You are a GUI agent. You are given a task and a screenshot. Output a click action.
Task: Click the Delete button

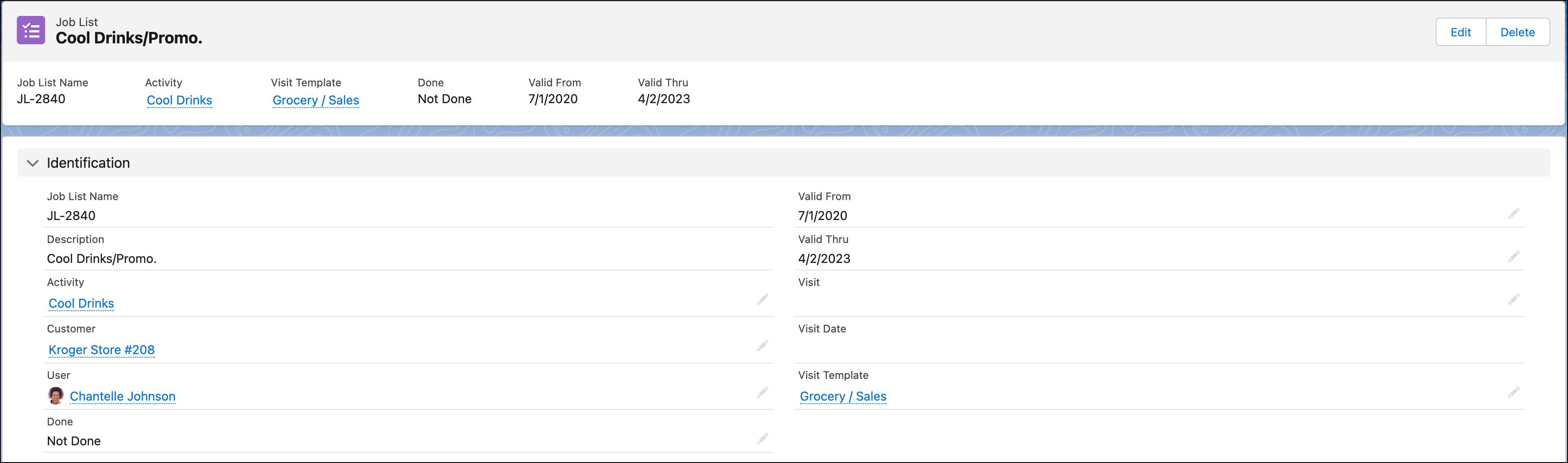1518,32
